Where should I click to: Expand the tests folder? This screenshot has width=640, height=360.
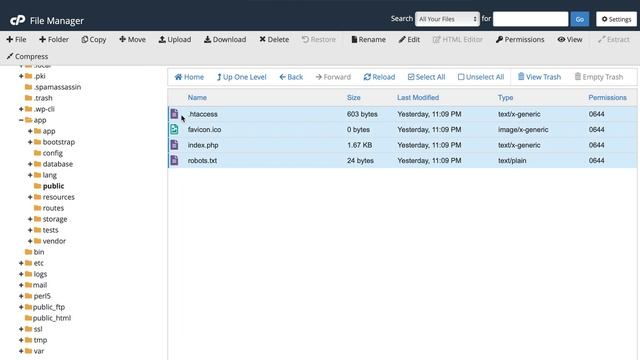point(30,230)
